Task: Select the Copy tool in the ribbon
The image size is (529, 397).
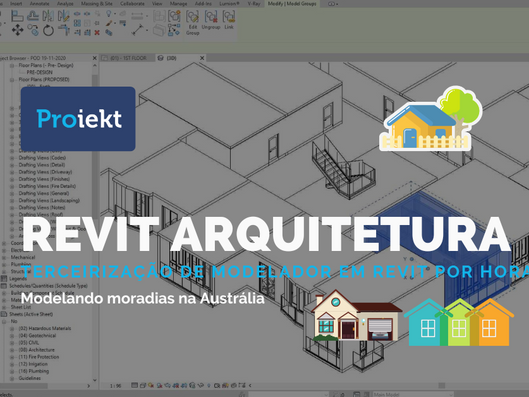Action: click(x=33, y=30)
